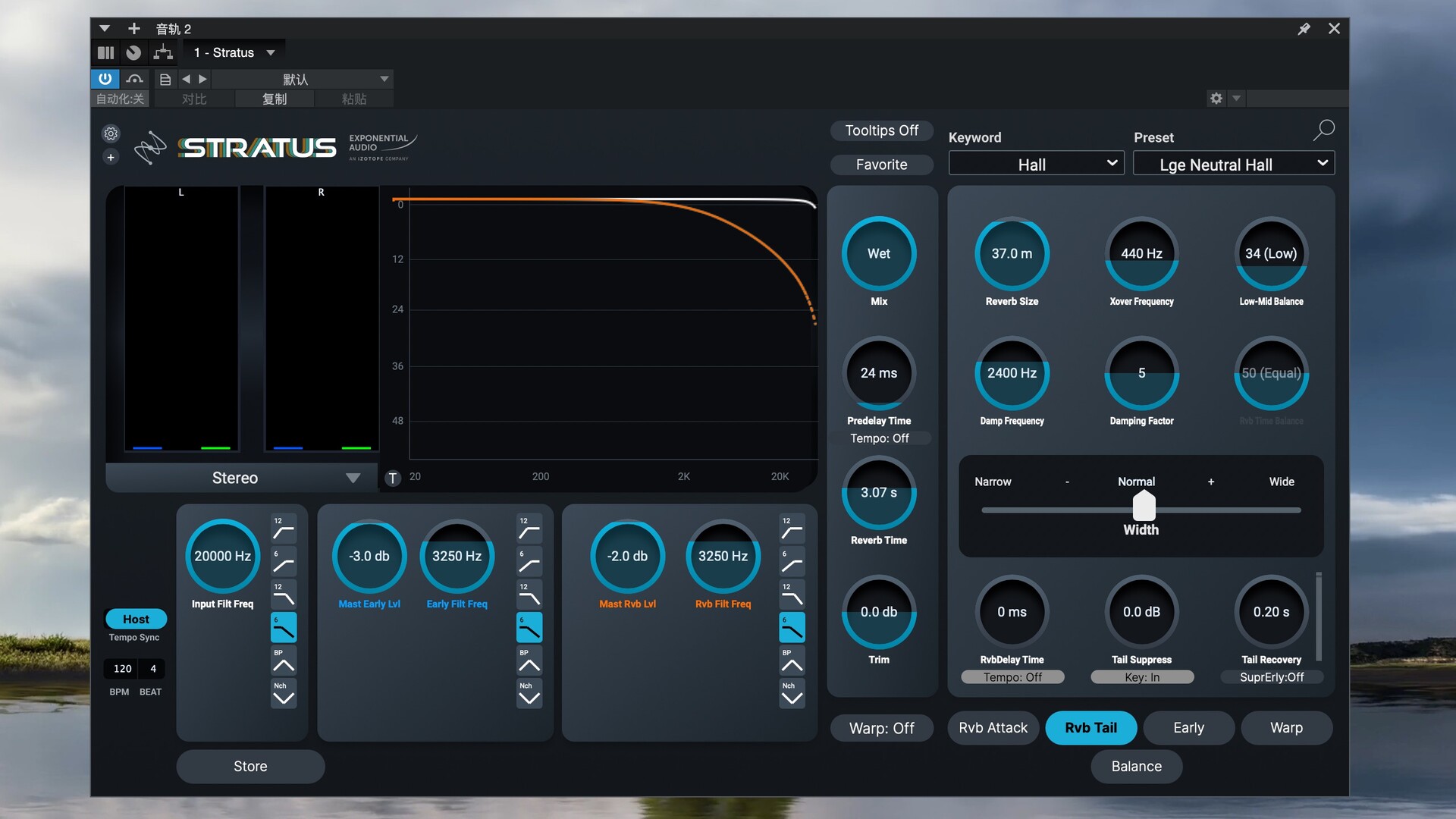
Task: Click the plus icon below settings gear
Action: 111,157
